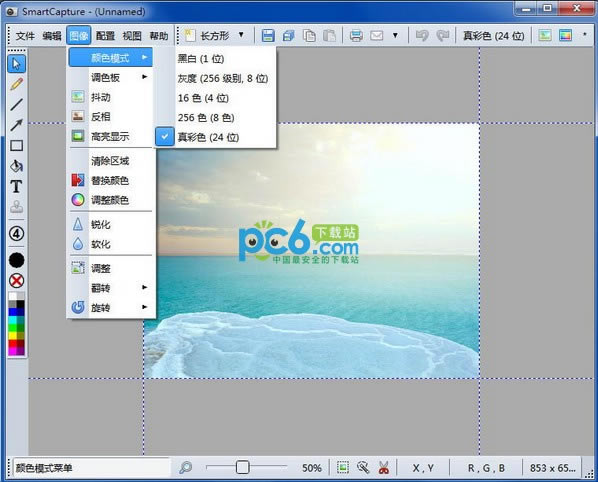Choose 清除区域 menu entry

[x=111, y=161]
